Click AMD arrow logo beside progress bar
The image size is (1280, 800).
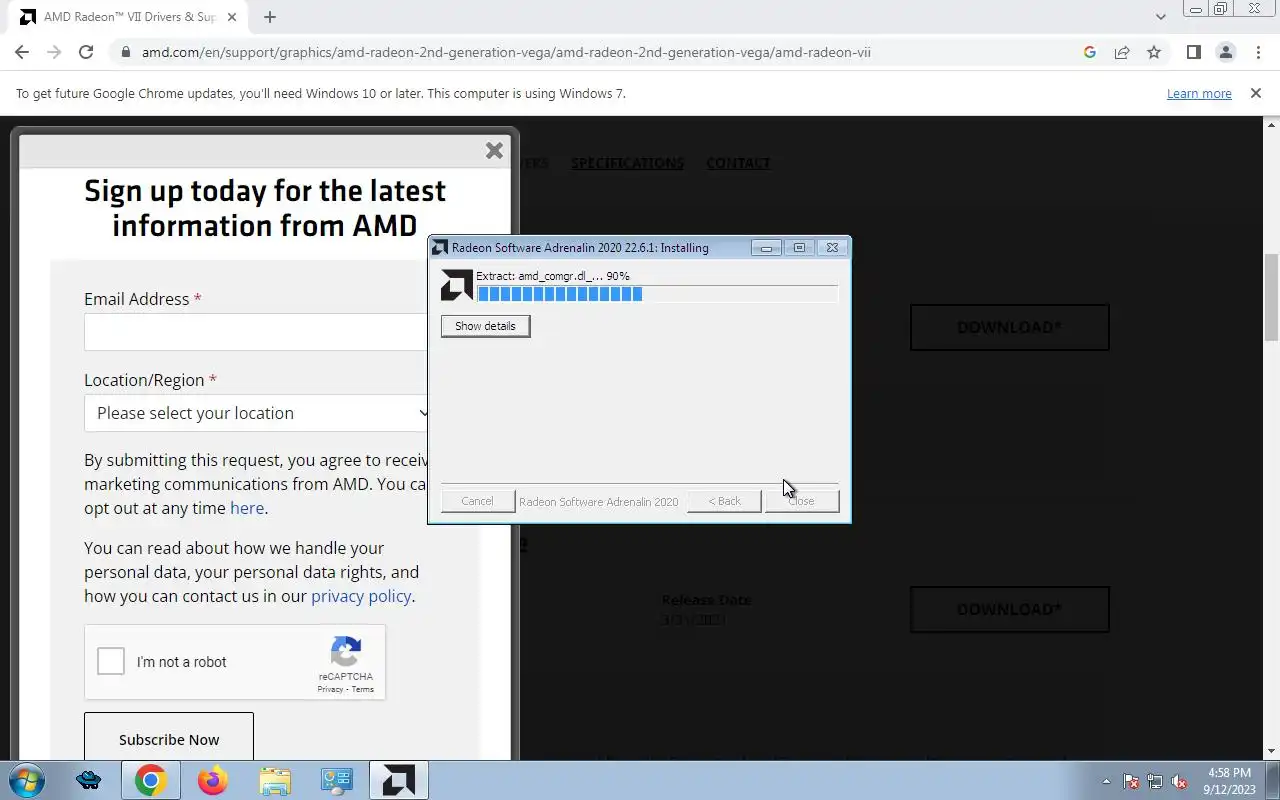pyautogui.click(x=457, y=285)
